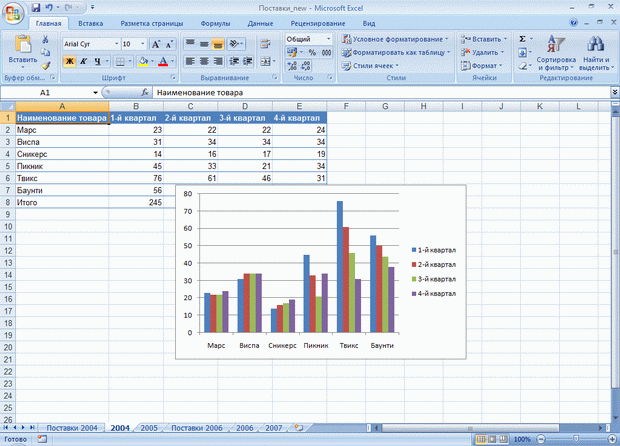Toggle wrap text
620x446 pixels.
(x=265, y=44)
